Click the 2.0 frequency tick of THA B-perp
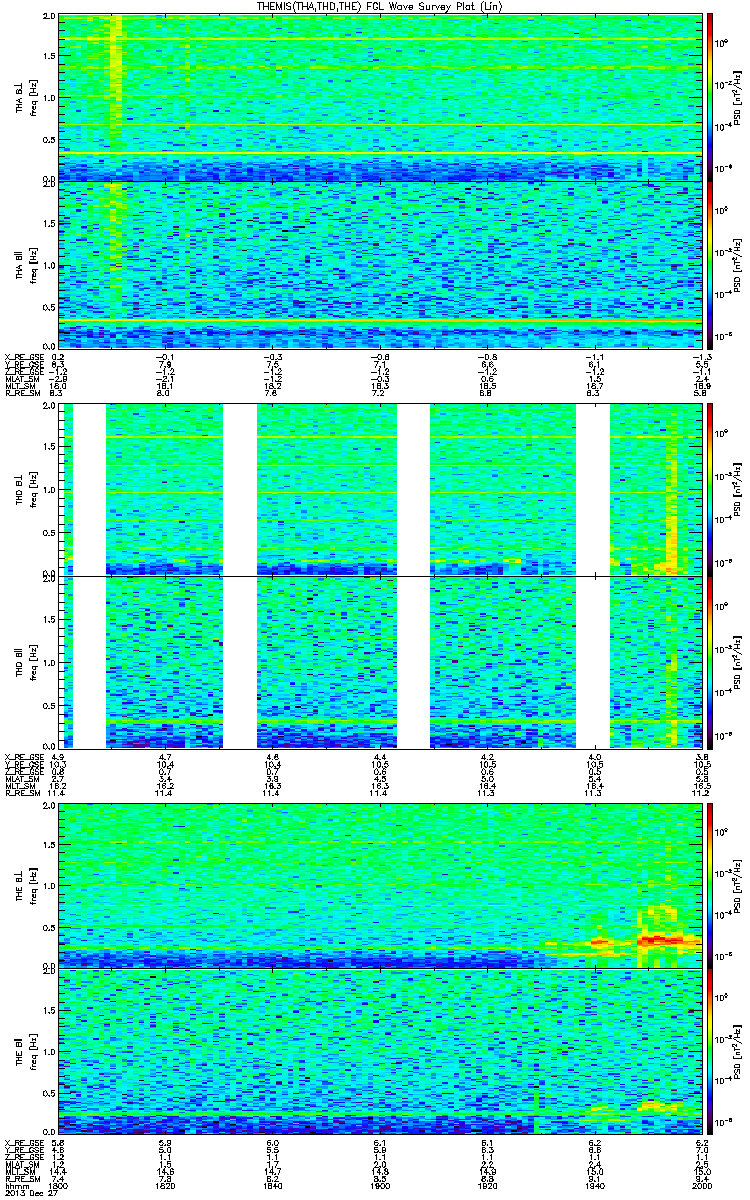 coord(49,18)
